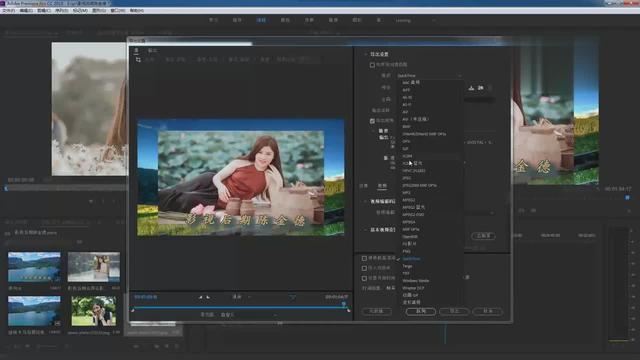Viewport: 640px width, 360px height.
Task: Click the Export button
Action: point(454,311)
